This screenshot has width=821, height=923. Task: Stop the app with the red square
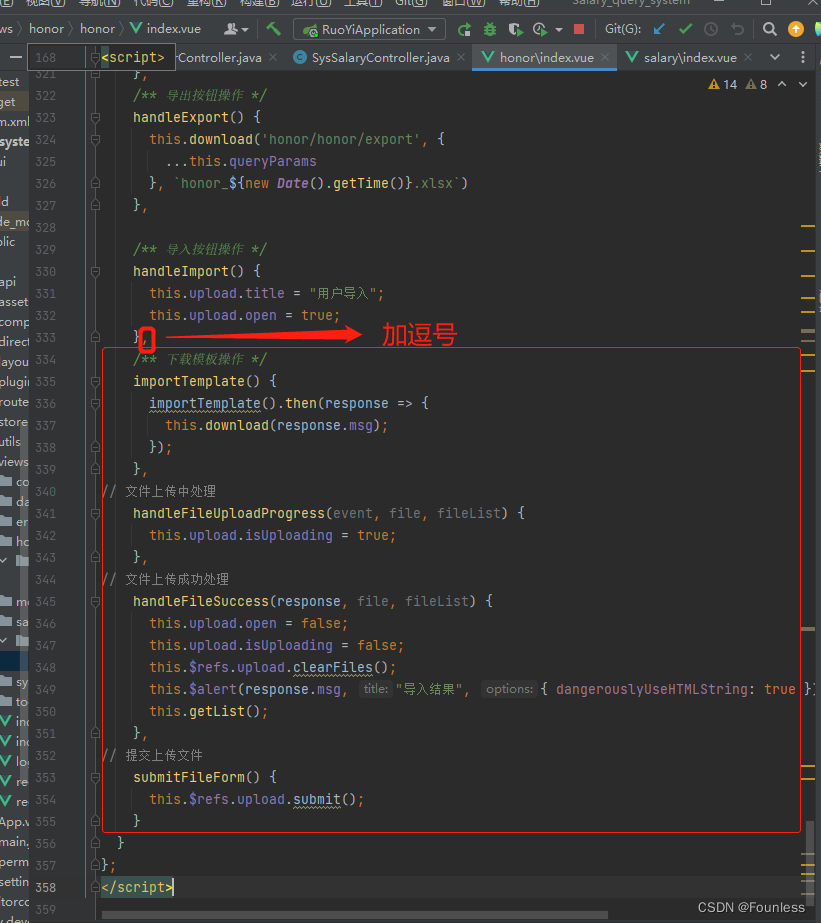(x=579, y=29)
